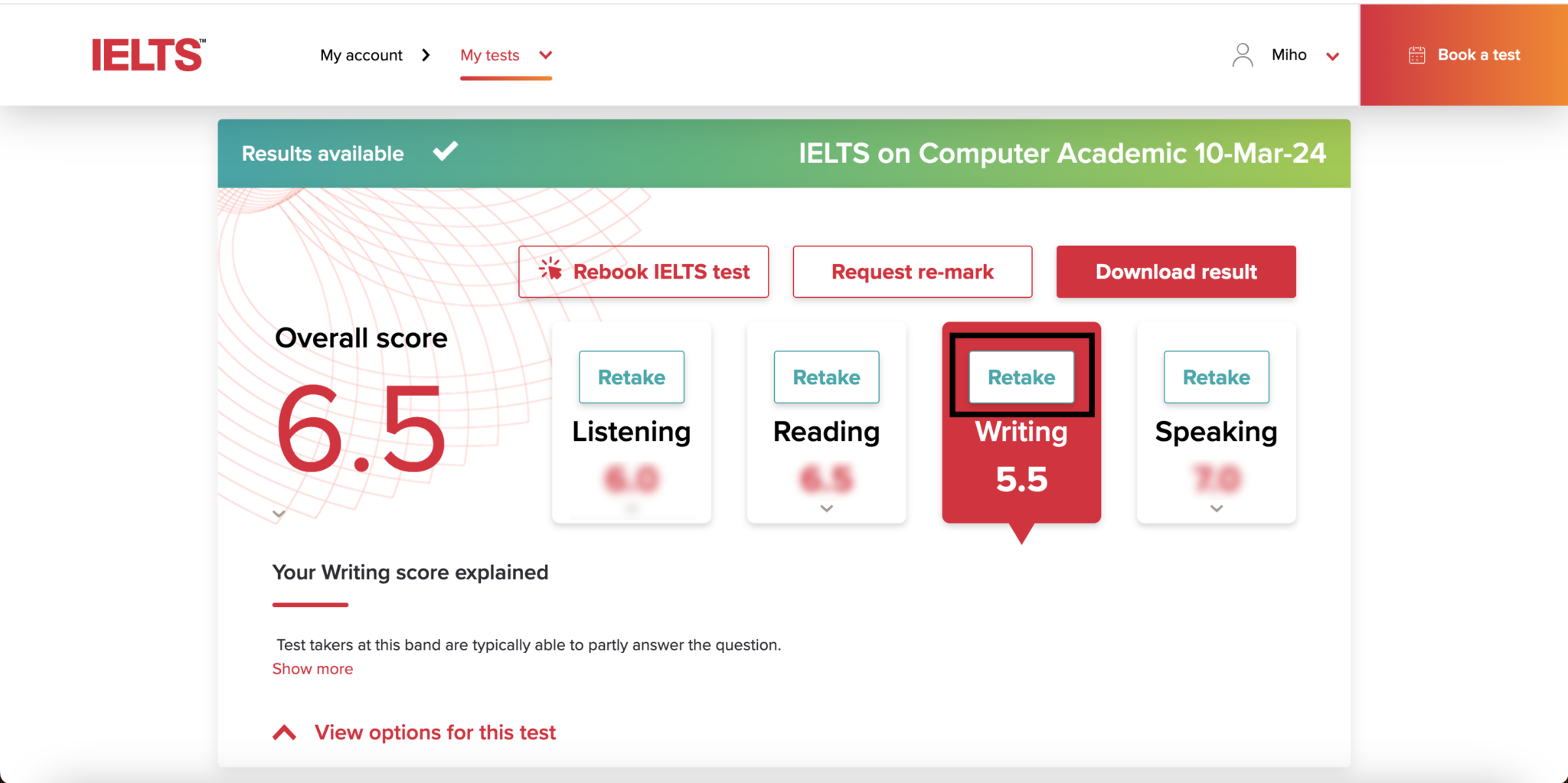Expand the Listening score details chevron
1568x783 pixels.
[x=631, y=507]
